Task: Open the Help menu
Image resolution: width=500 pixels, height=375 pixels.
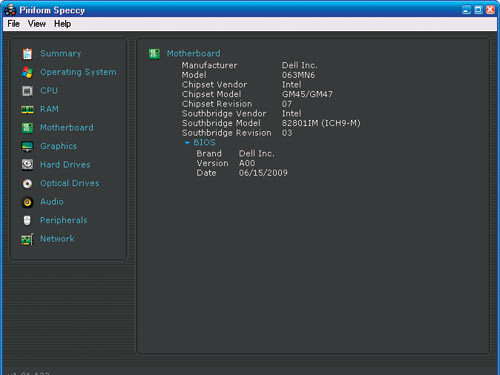Action: click(63, 24)
